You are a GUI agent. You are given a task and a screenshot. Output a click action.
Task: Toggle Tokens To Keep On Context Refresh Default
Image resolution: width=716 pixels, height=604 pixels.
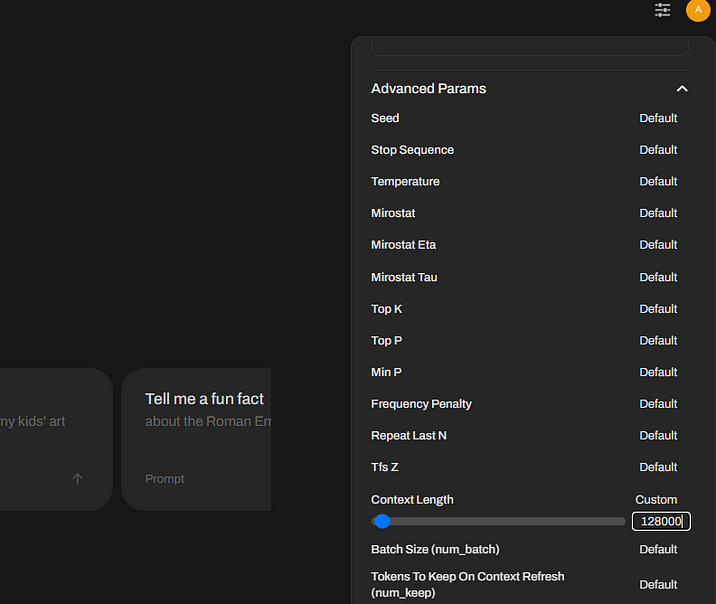[658, 585]
